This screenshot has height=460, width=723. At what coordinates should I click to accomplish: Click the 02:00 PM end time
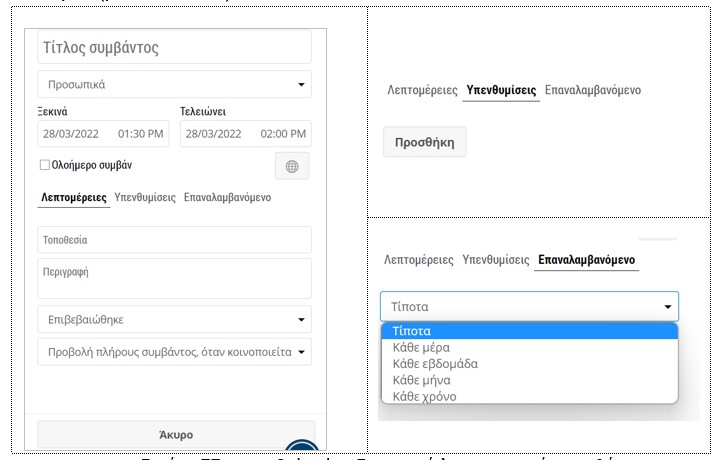[283, 134]
